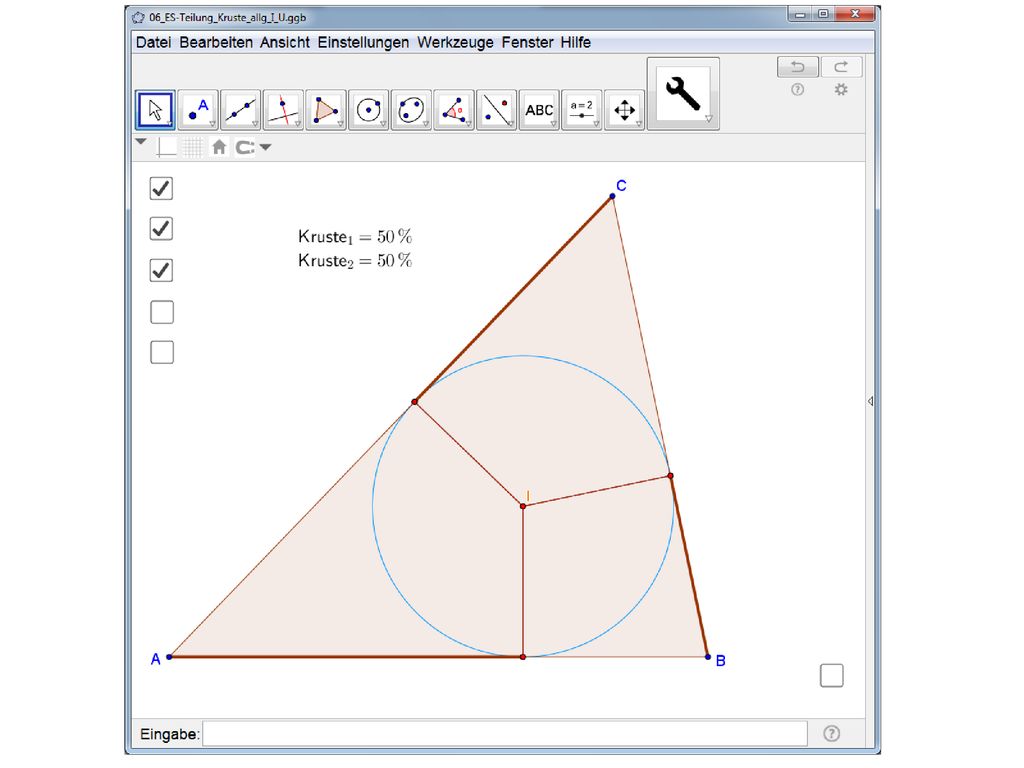The image size is (1024, 768).
Task: Select the Line through two points tool
Action: pyautogui.click(x=241, y=110)
